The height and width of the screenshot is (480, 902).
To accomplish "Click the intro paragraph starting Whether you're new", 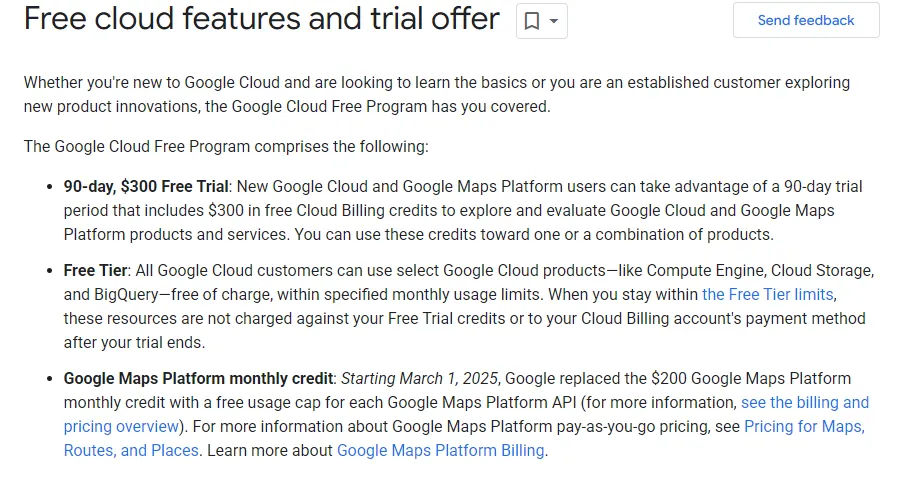I will [437, 94].
